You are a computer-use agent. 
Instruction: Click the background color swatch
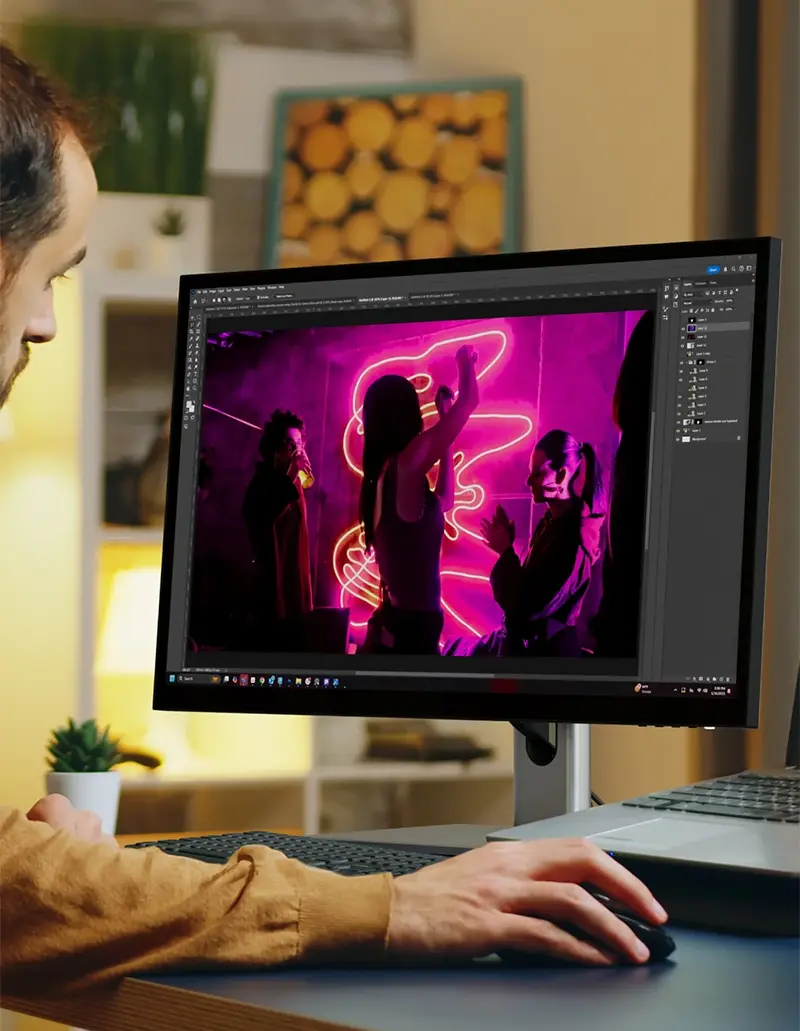coord(192,409)
